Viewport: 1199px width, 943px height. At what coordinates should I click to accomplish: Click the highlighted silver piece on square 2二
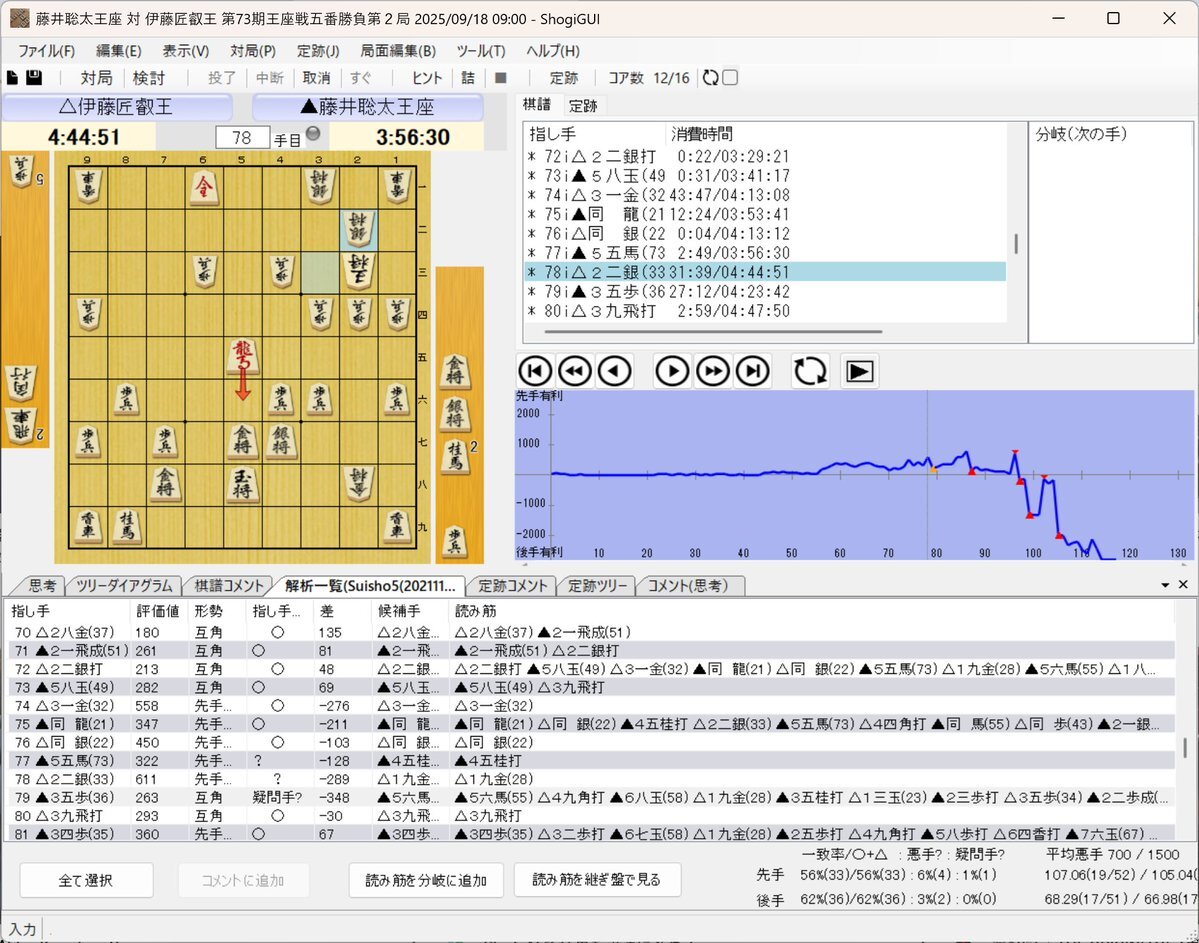(359, 229)
